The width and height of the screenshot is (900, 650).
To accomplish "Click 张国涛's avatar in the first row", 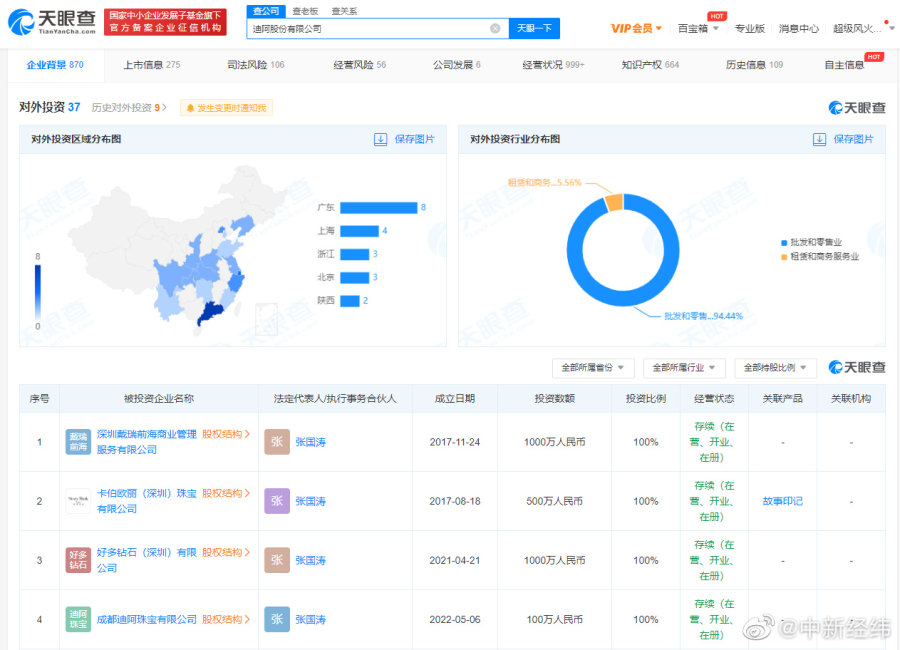I will click(x=277, y=442).
